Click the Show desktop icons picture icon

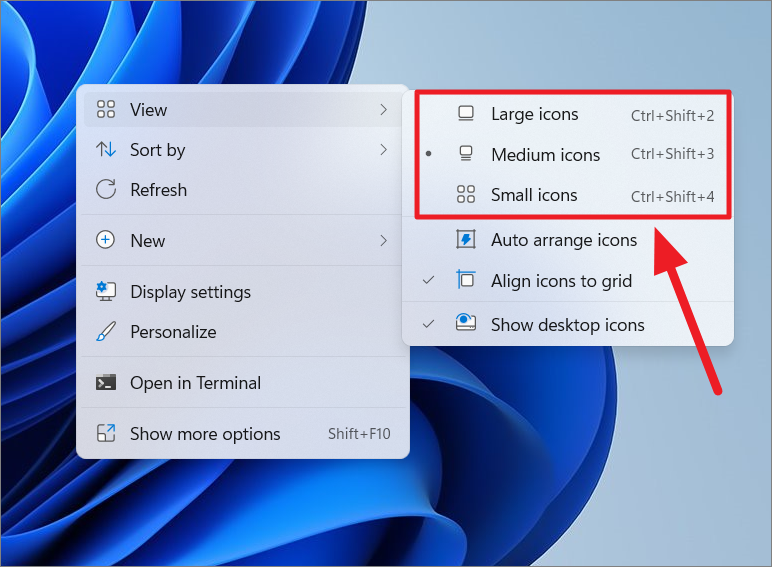click(x=466, y=323)
